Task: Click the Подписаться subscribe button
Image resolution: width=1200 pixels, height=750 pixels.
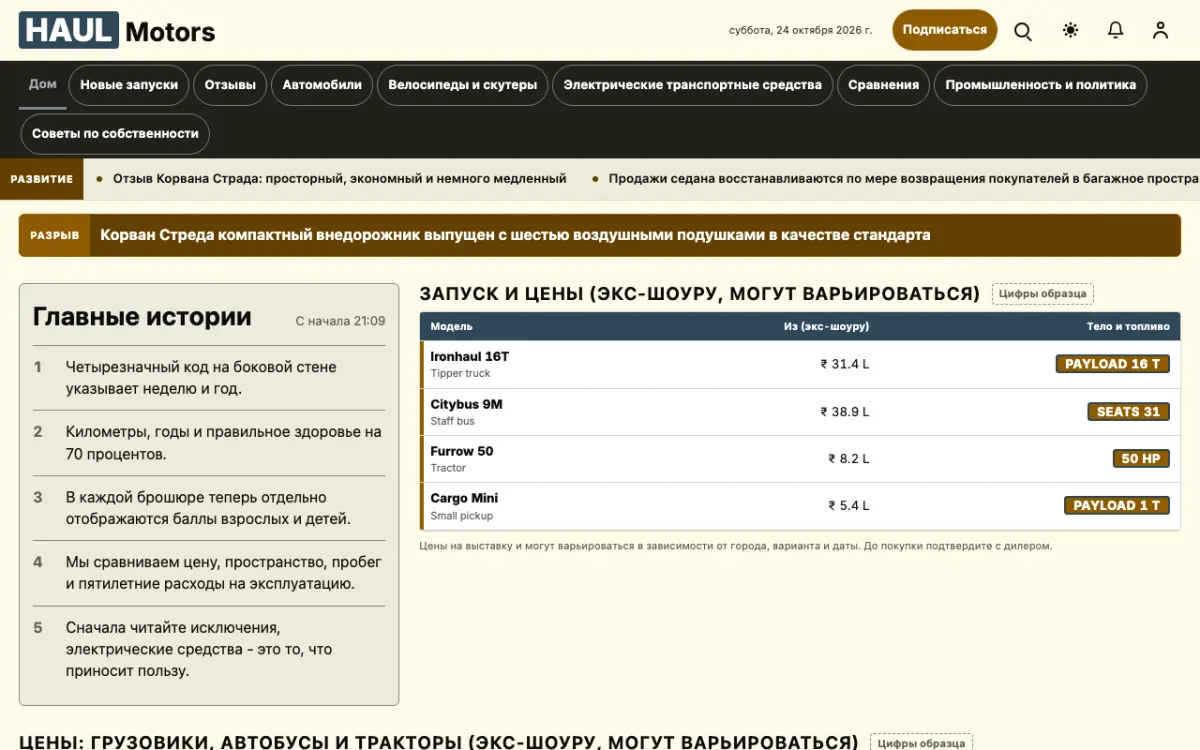Action: click(945, 30)
